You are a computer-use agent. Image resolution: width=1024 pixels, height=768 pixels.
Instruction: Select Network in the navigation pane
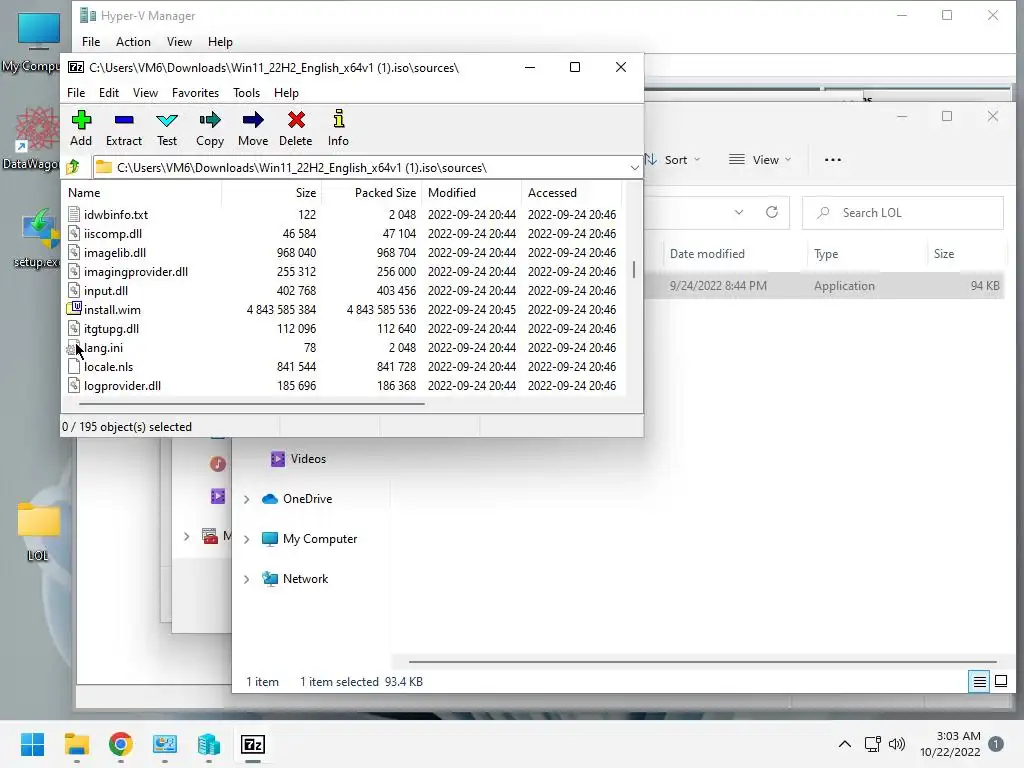(x=295, y=579)
